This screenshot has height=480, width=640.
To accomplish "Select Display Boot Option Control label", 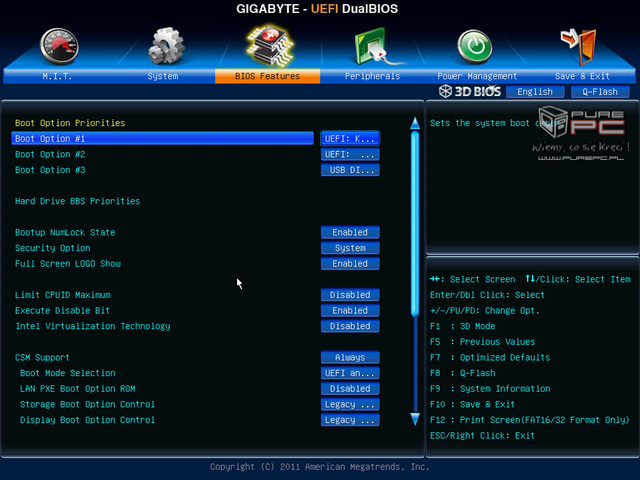I will [87, 420].
